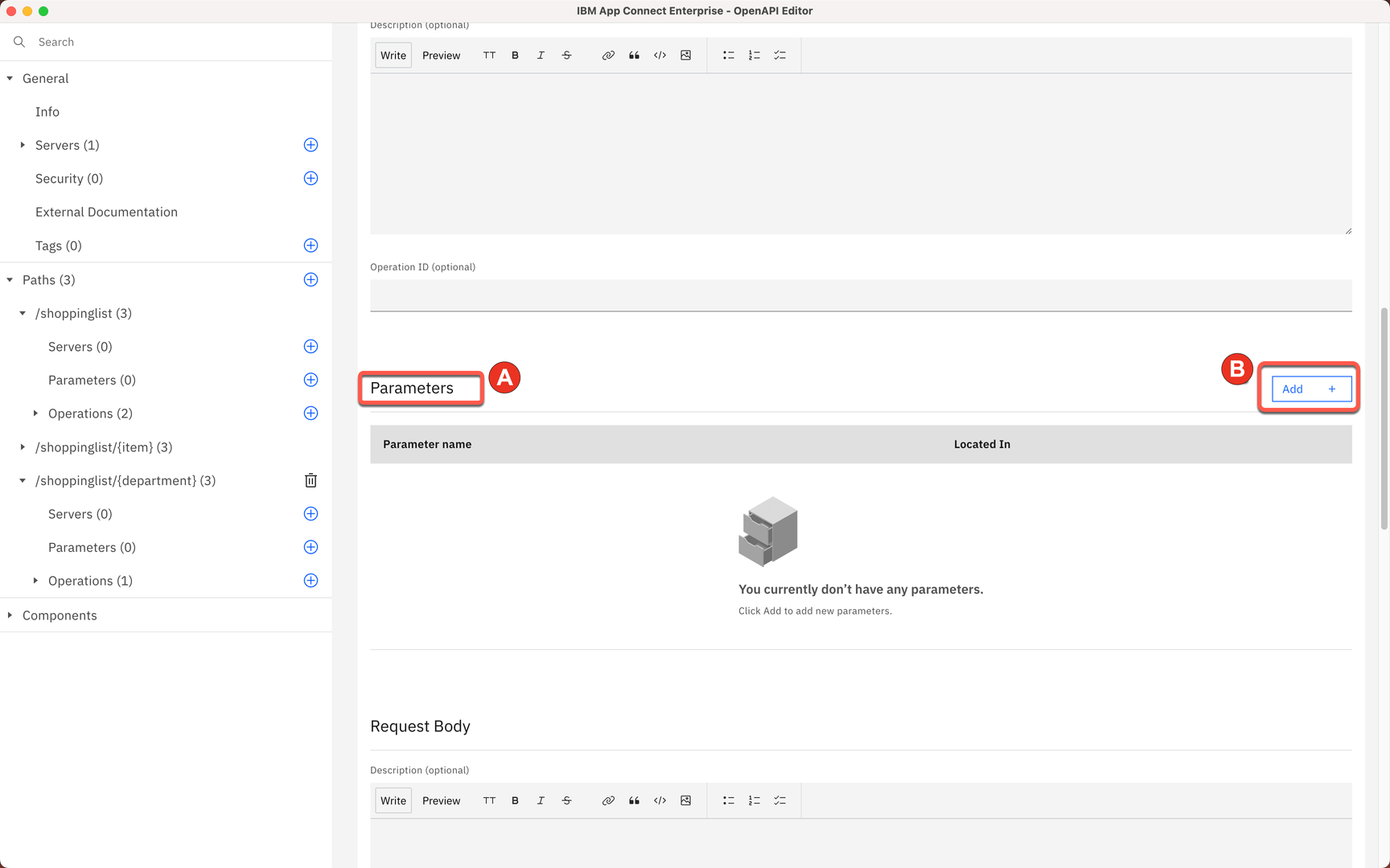Apply italic formatting in the Description editor
Image resolution: width=1390 pixels, height=868 pixels.
541,55
